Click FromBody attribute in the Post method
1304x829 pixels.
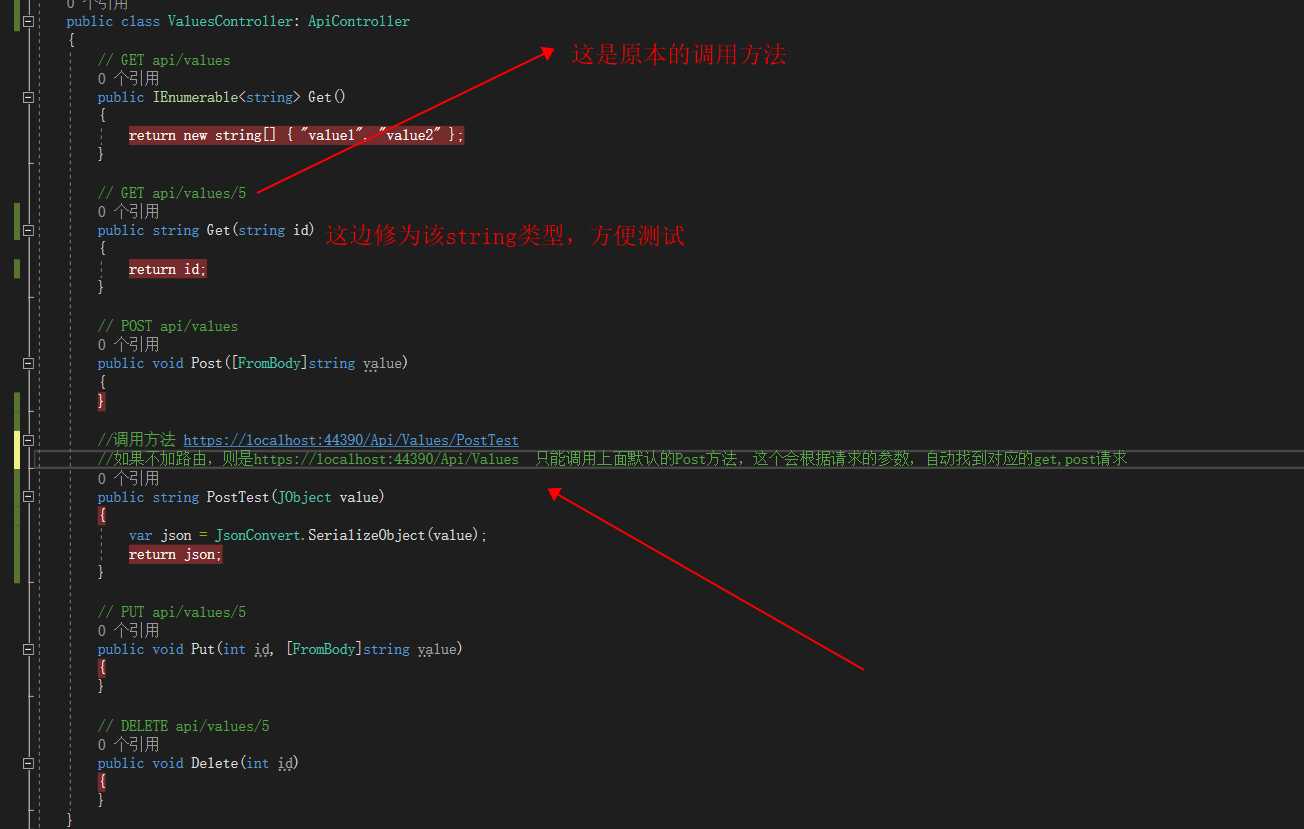coord(269,363)
